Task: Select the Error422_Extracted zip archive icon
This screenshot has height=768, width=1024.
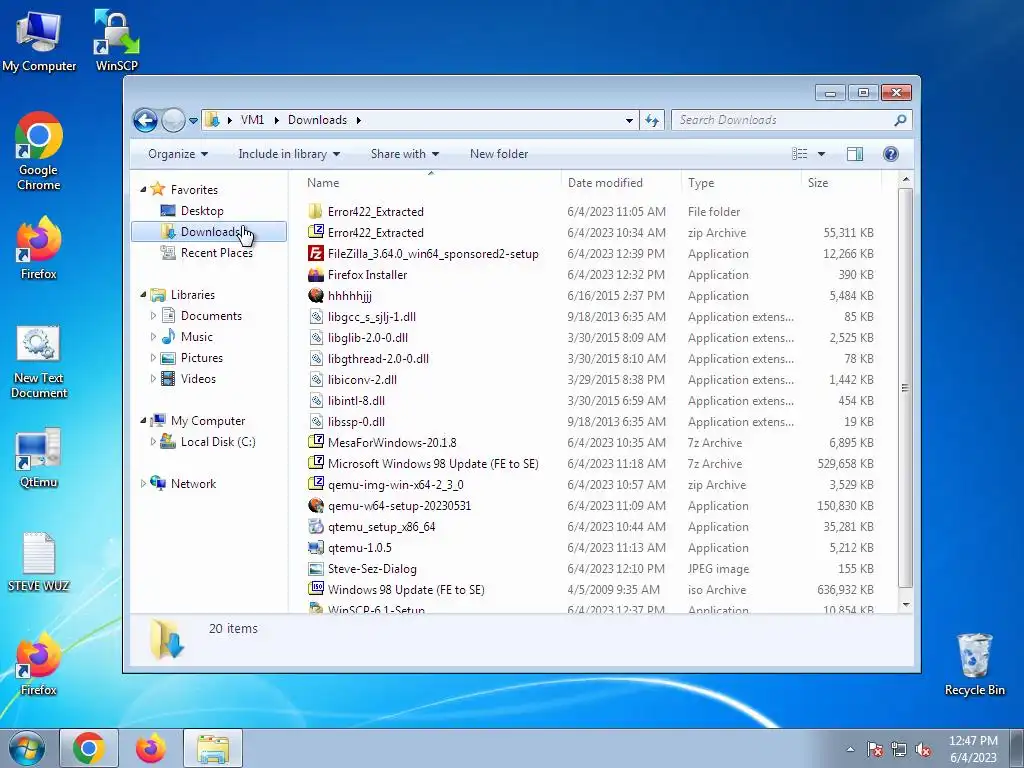Action: (315, 232)
